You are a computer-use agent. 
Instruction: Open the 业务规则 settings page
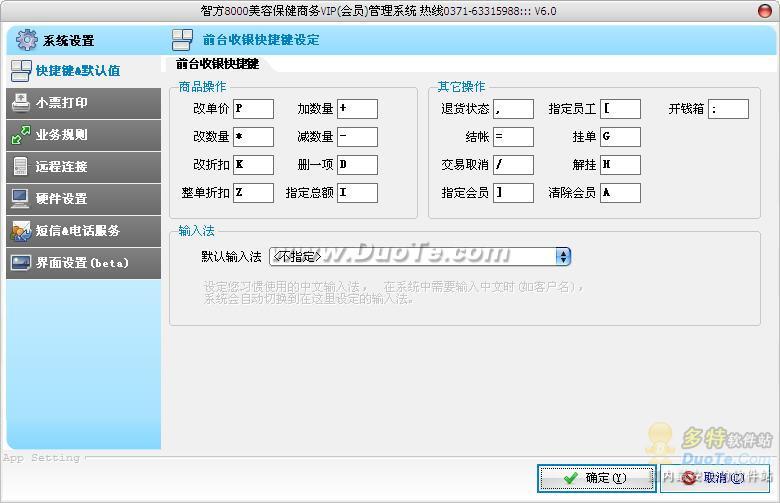click(84, 135)
